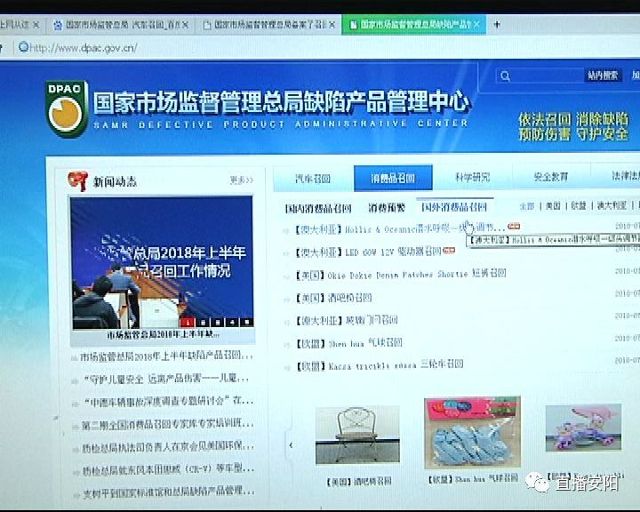Open news 市场监管总局2018年上半年缺陷产品召回
The width and height of the screenshot is (640, 512).
(167, 356)
